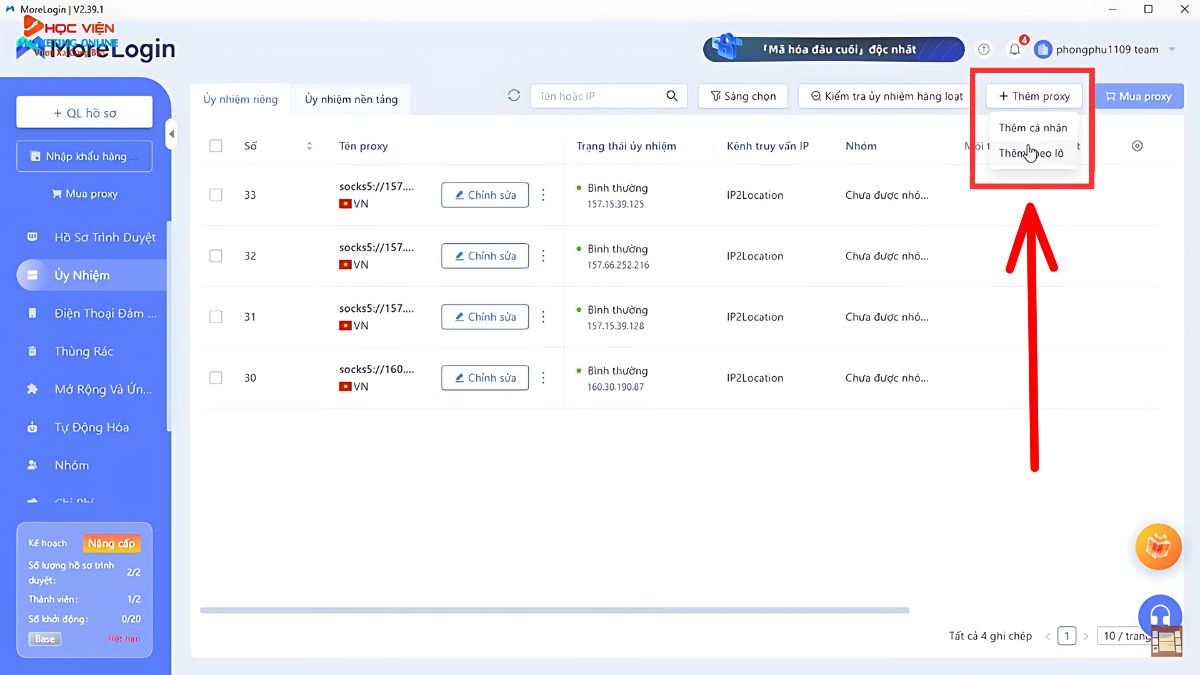Click page number 1 in pagination
This screenshot has height=675, width=1200.
(1067, 636)
